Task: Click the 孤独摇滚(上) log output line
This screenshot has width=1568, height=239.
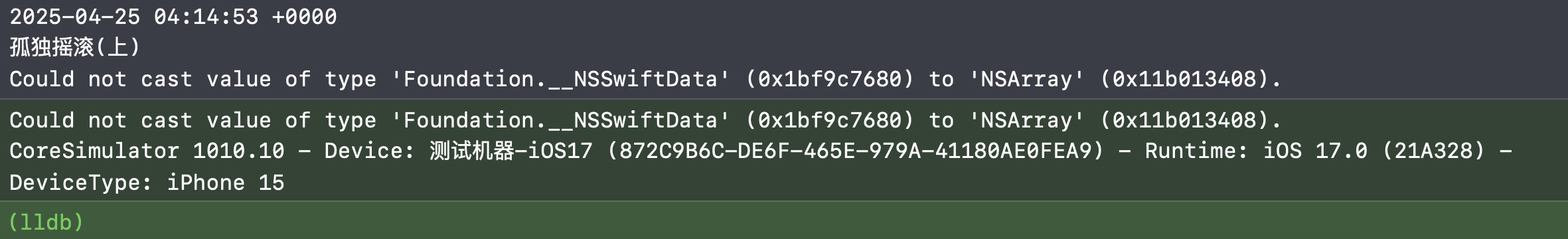Action: pos(74,47)
